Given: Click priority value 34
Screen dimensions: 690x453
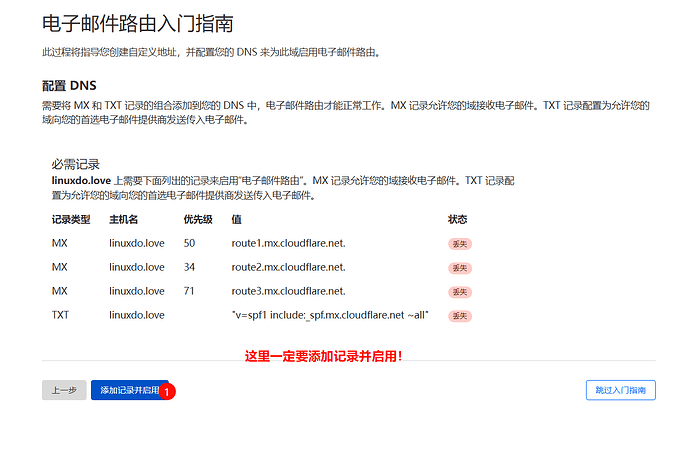Looking at the screenshot, I should (189, 267).
